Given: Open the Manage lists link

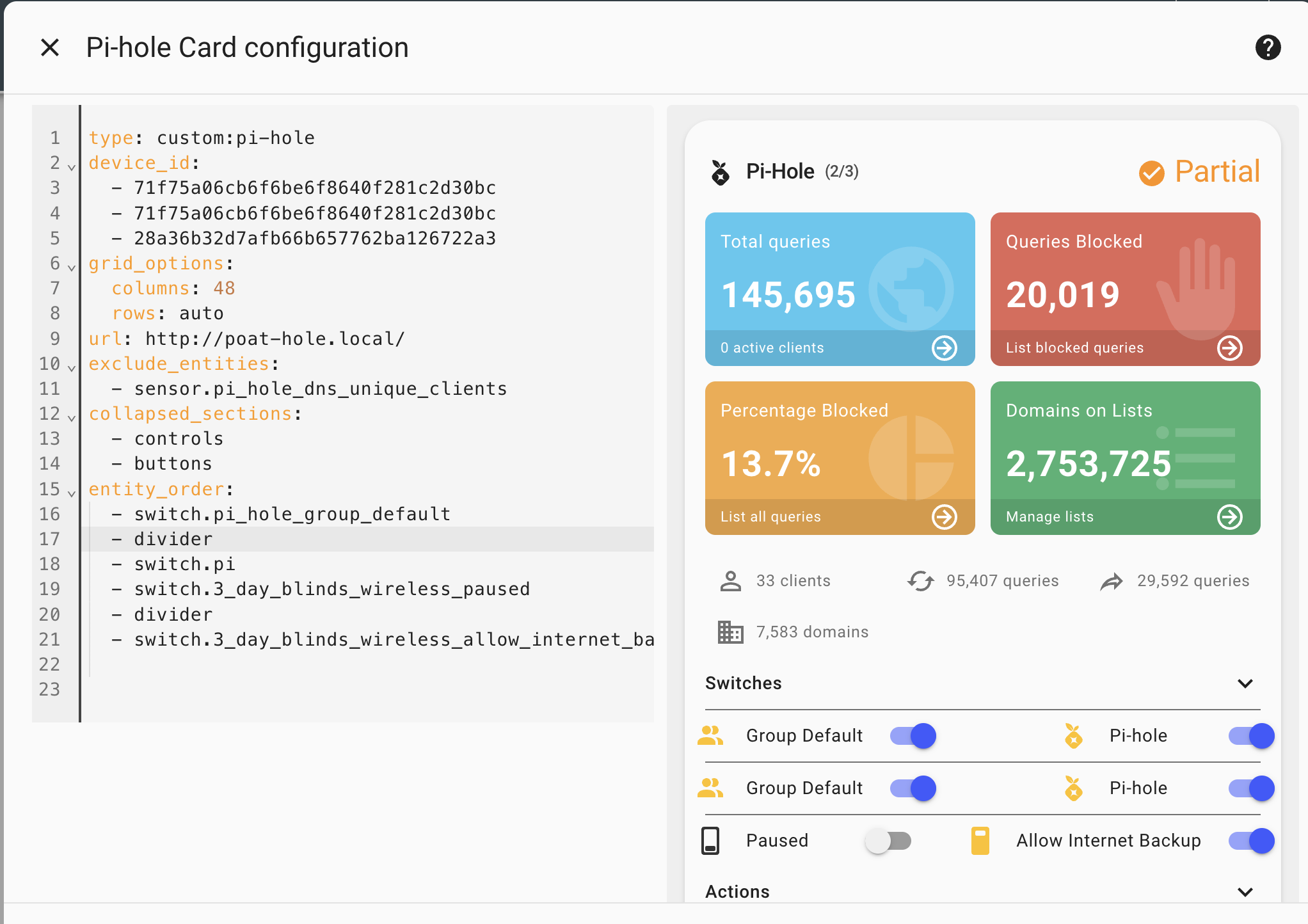Looking at the screenshot, I should pyautogui.click(x=1049, y=517).
